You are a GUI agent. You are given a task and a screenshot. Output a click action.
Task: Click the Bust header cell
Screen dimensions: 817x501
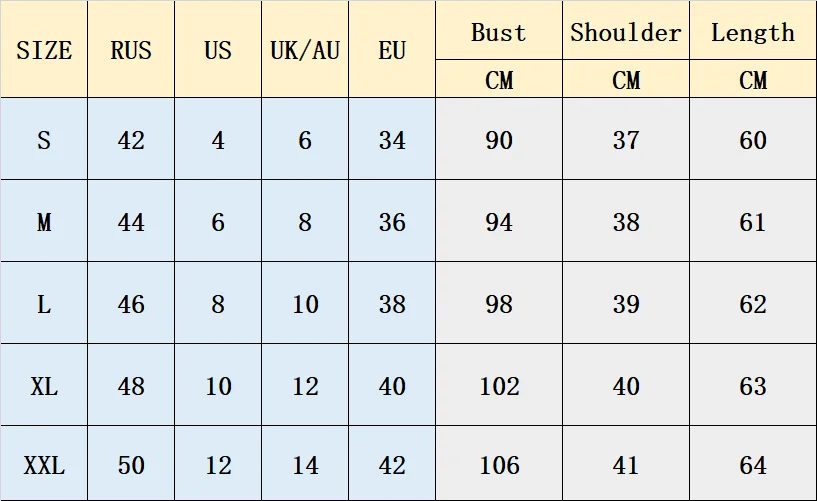click(498, 32)
